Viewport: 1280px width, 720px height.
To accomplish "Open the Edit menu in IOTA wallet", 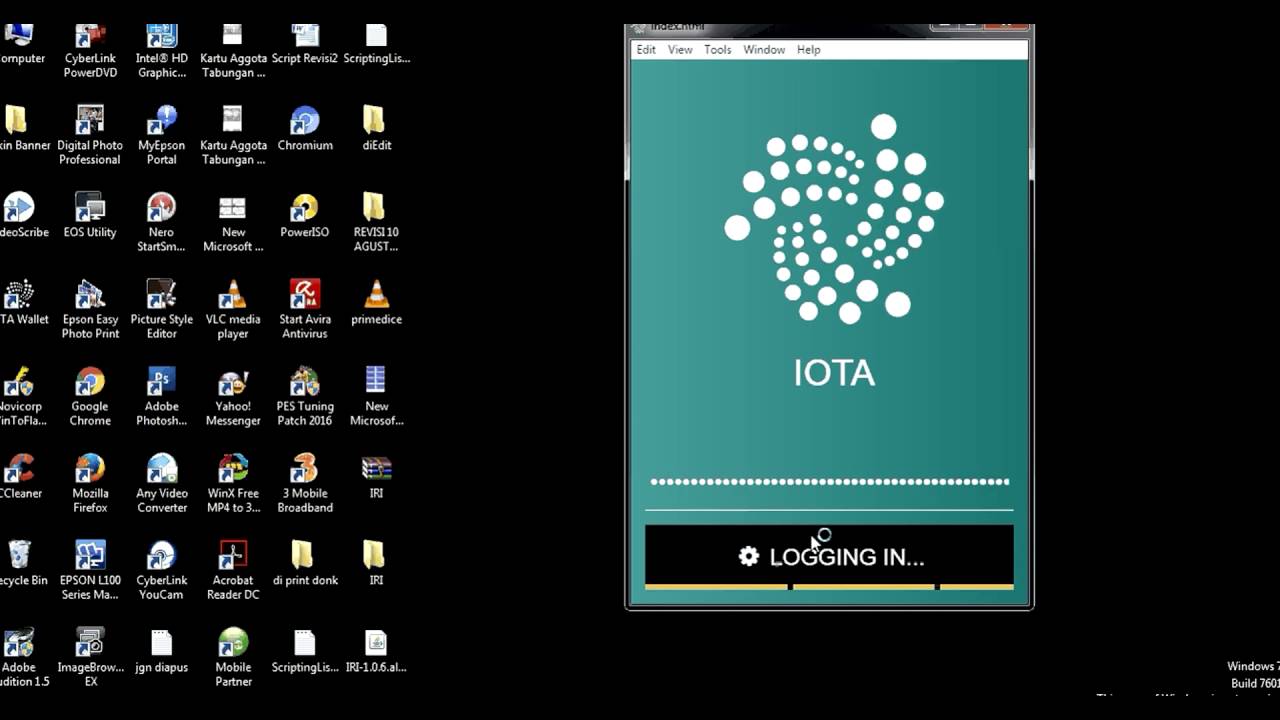I will [x=646, y=49].
